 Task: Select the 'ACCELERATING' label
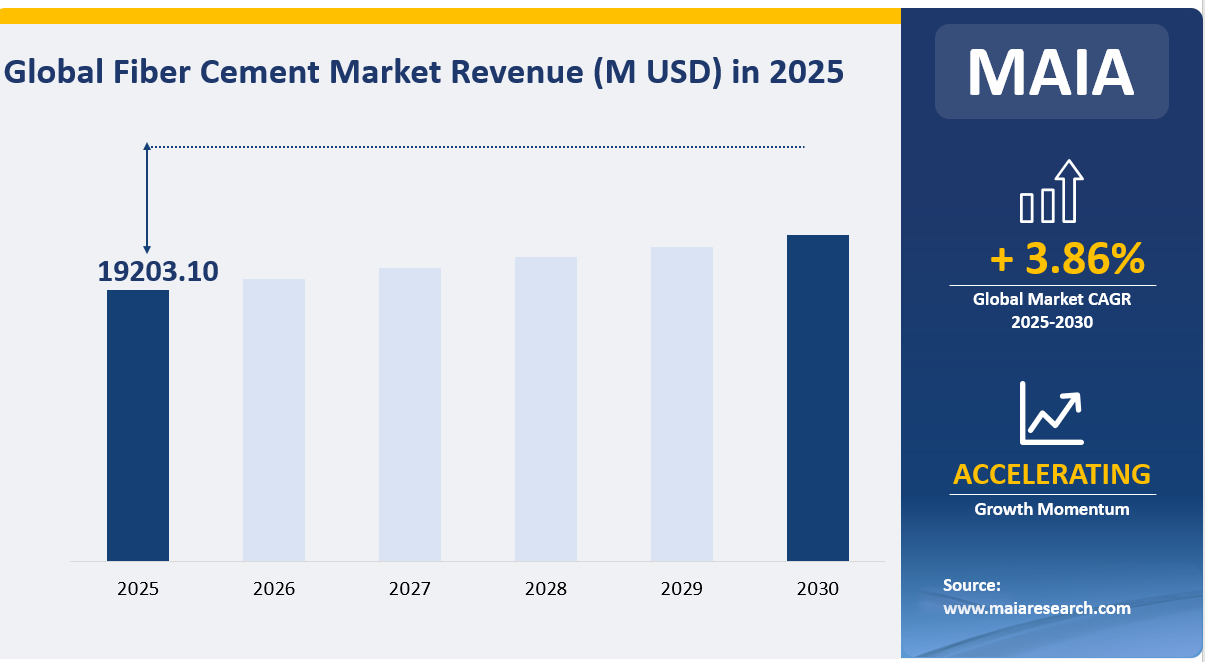coord(1050,474)
